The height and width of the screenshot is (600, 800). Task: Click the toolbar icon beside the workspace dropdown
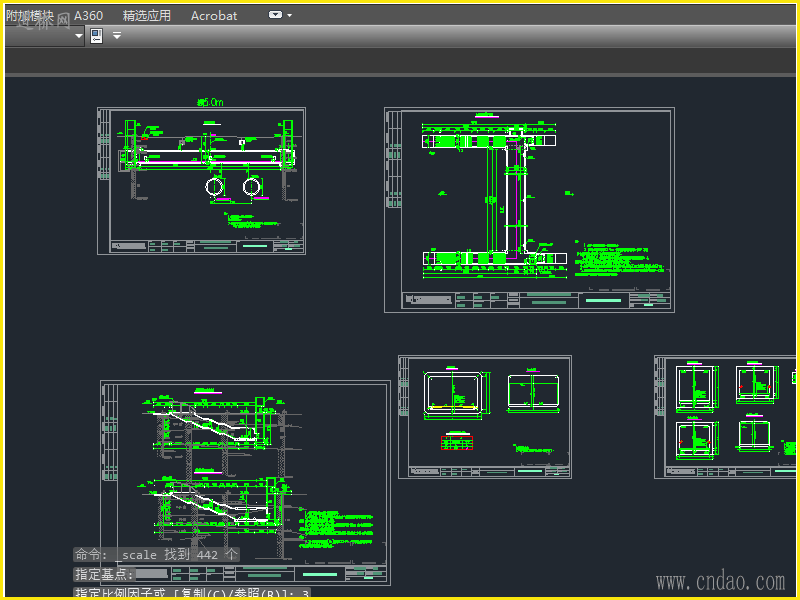pyautogui.click(x=97, y=36)
